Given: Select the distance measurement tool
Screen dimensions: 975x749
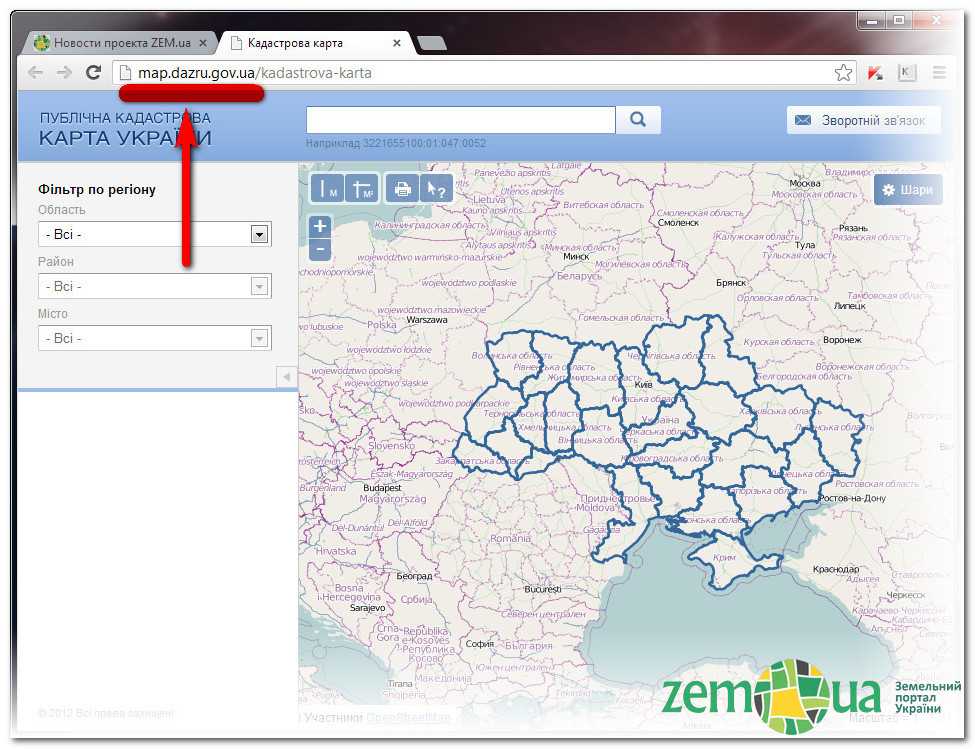Looking at the screenshot, I should 327,188.
